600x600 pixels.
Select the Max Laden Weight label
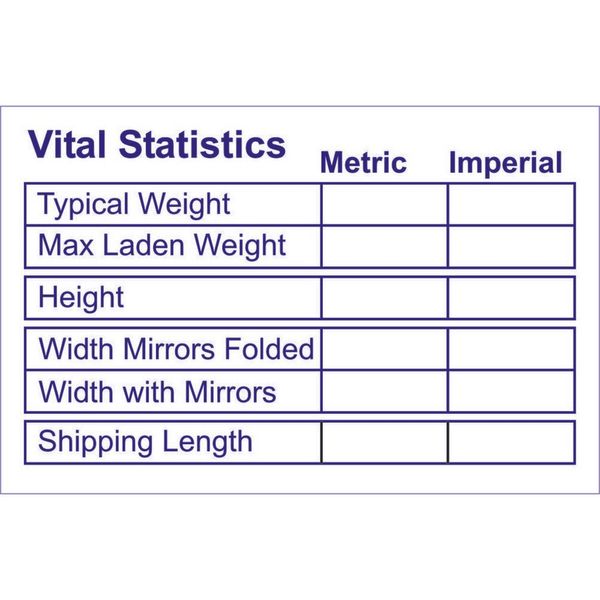point(162,246)
